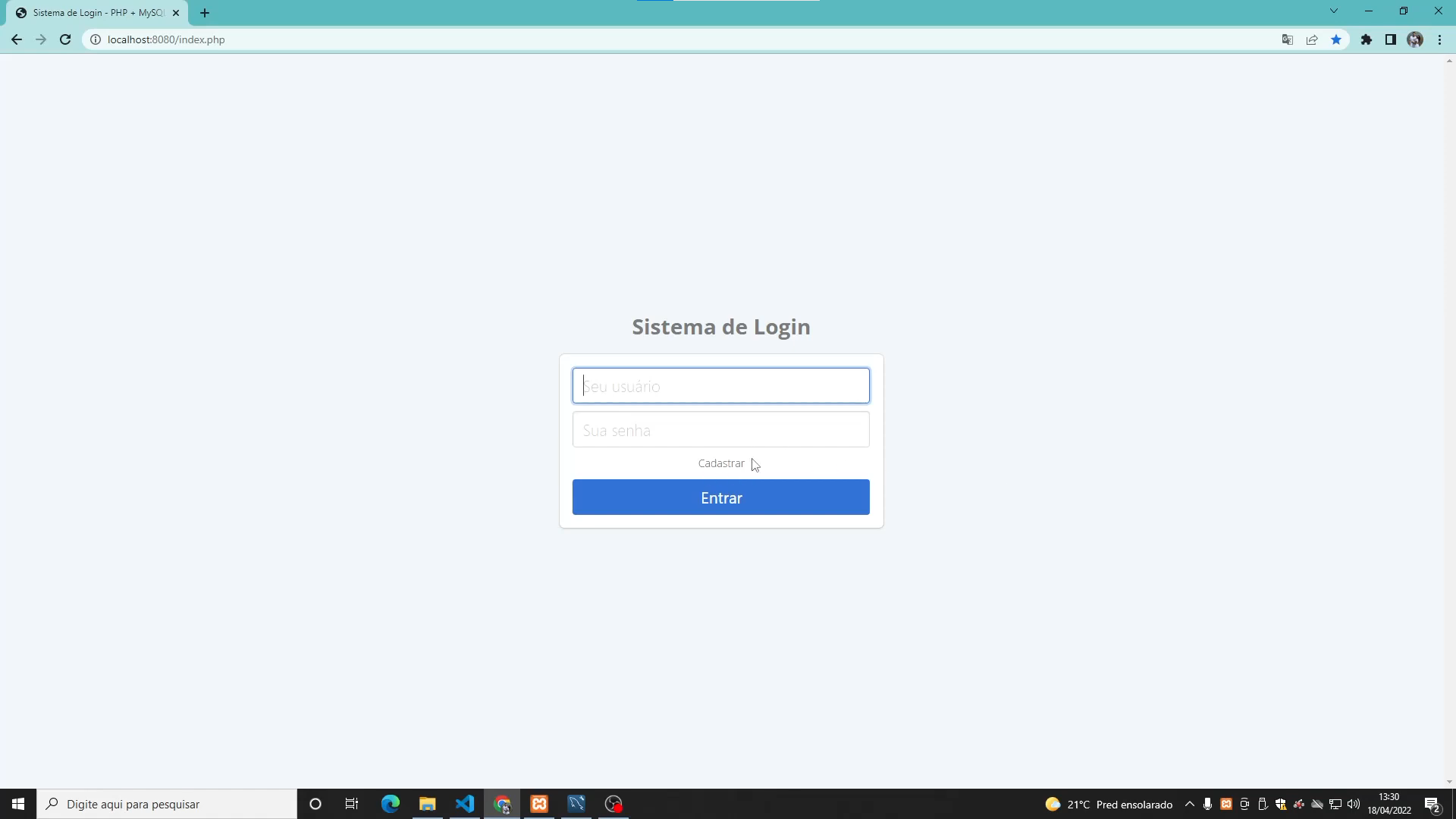
Task: Open the volume control slider
Action: tap(1354, 804)
